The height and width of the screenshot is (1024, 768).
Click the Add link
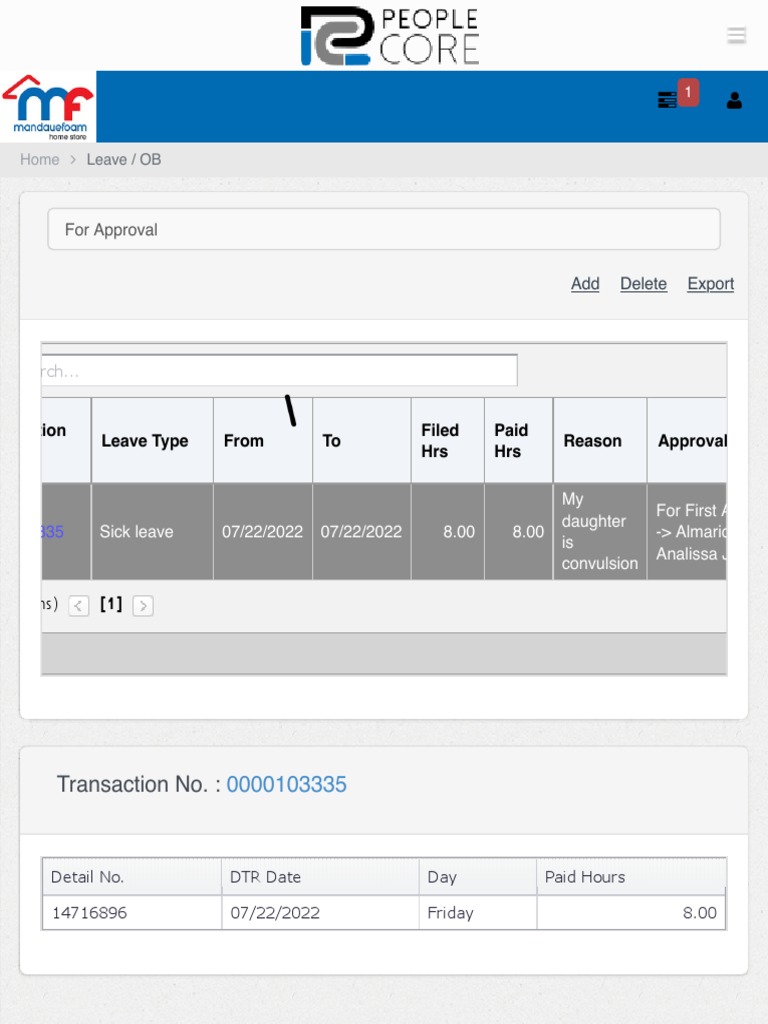585,283
